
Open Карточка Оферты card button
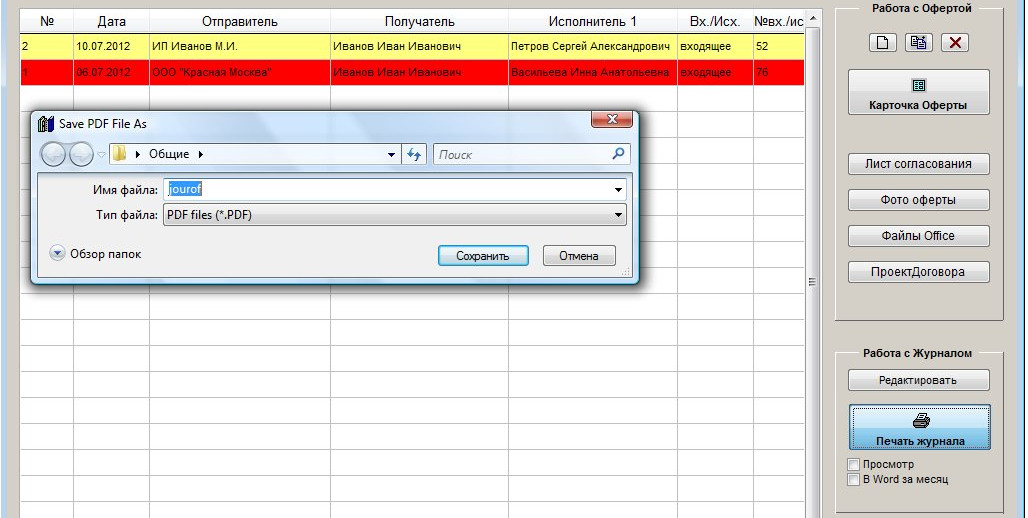[x=919, y=92]
